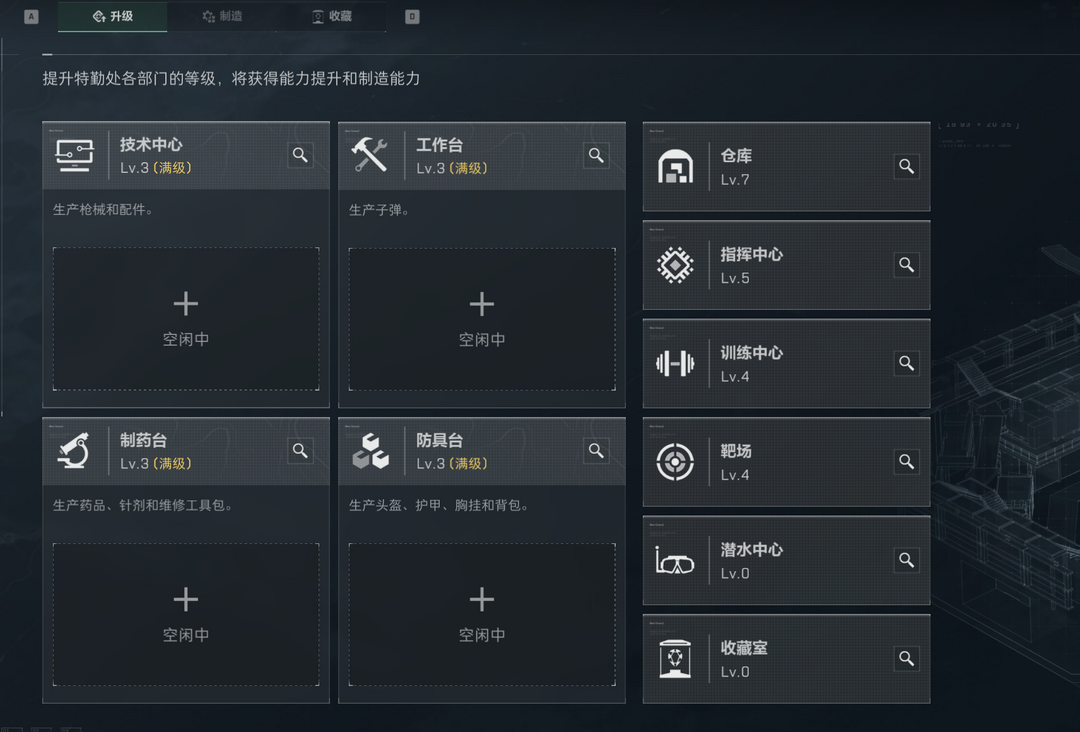Add production in 技术中心 idle slot
Screen dimensions: 1080x732
pyautogui.click(x=186, y=319)
